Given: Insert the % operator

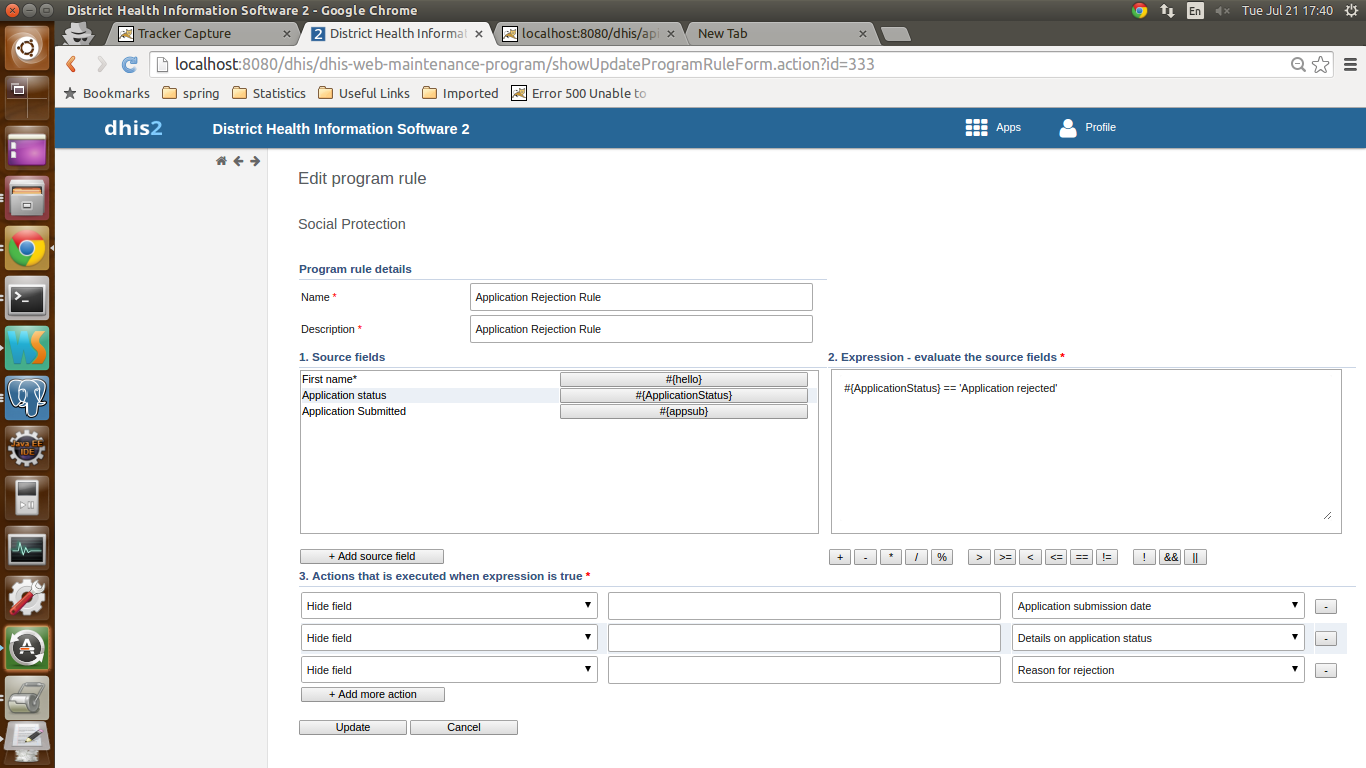Looking at the screenshot, I should (942, 558).
